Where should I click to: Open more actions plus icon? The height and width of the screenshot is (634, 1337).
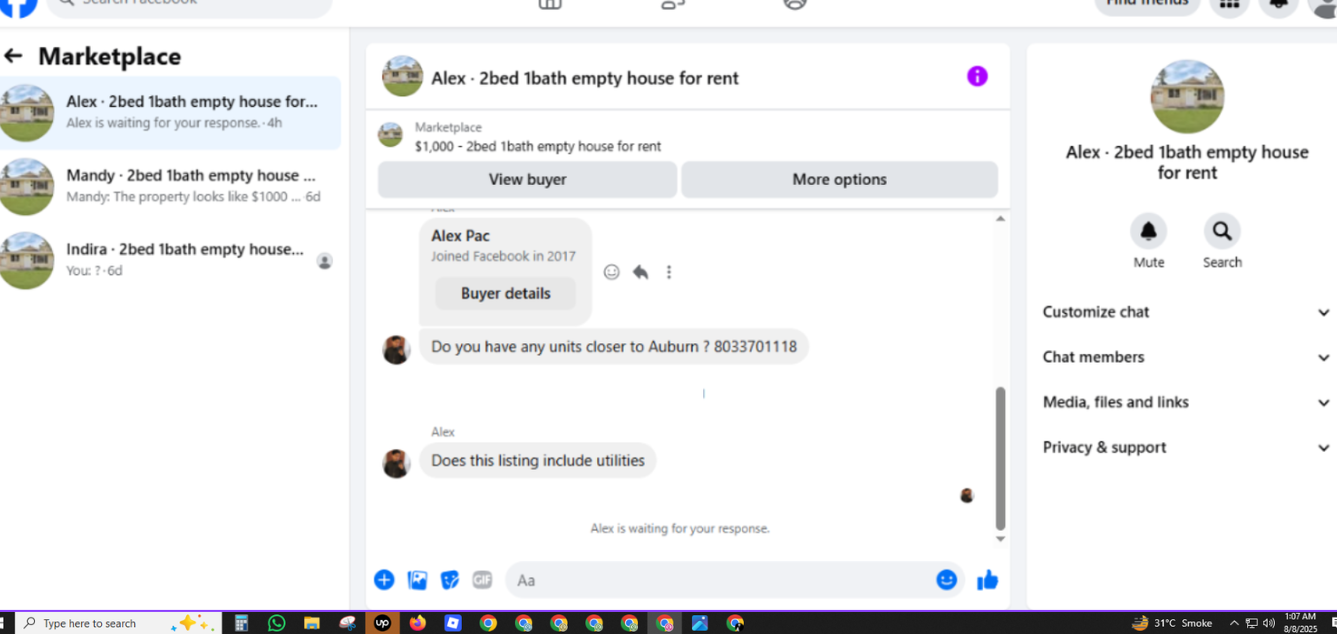pyautogui.click(x=384, y=580)
